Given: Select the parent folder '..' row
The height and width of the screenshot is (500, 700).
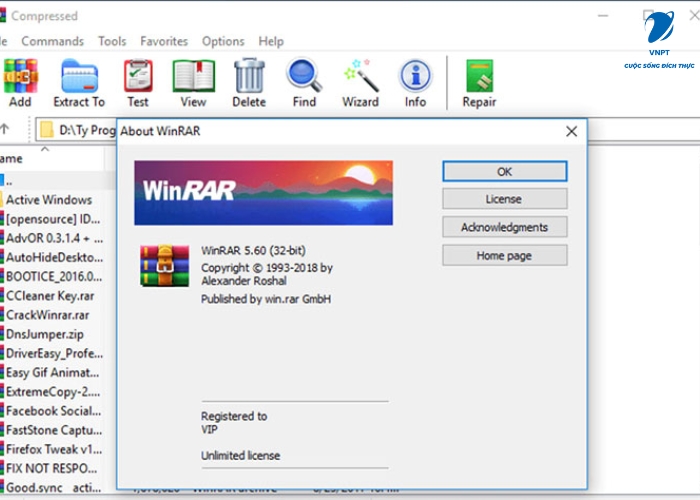Looking at the screenshot, I should click(x=58, y=181).
